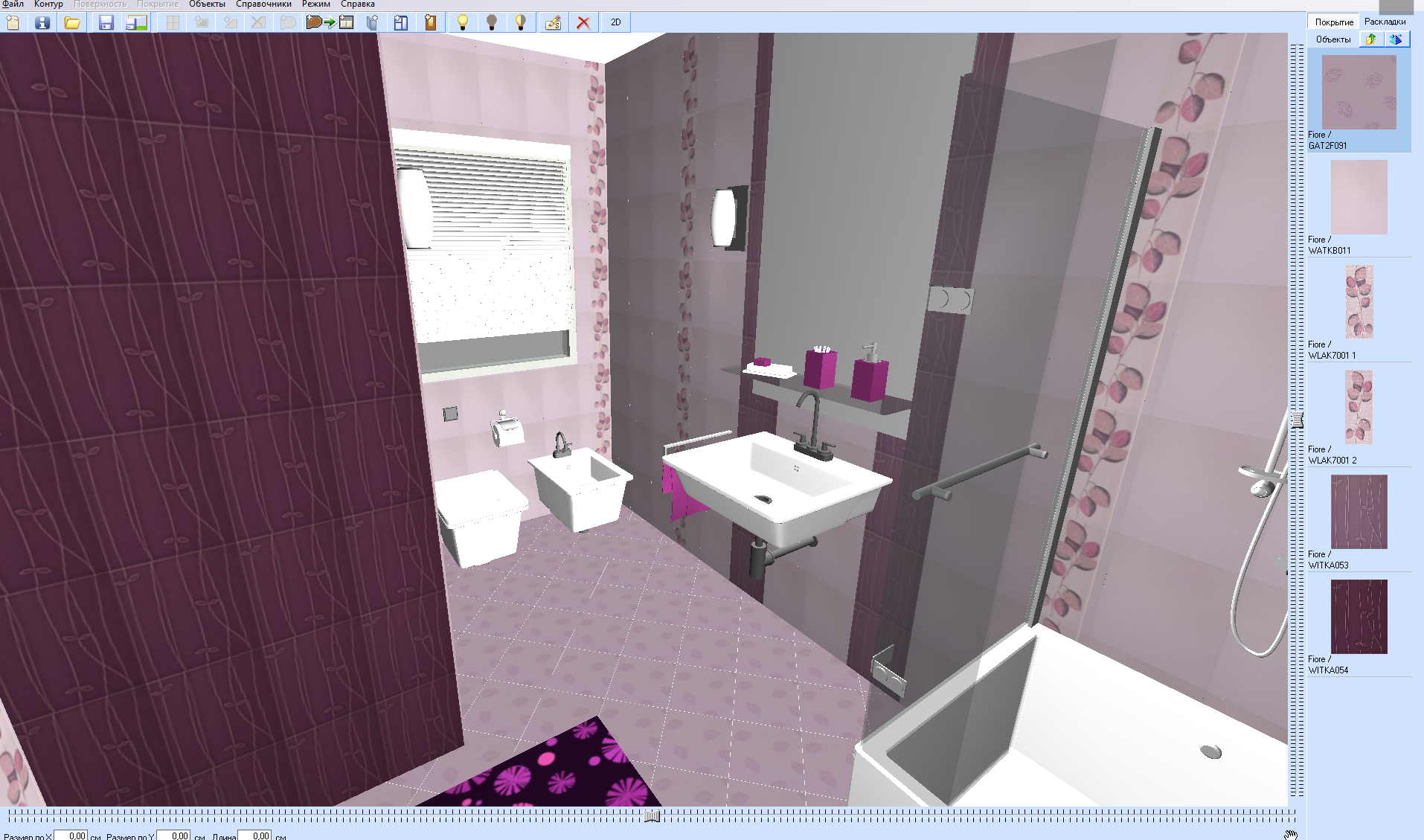Click the Размер по X input field
The height and width of the screenshot is (840, 1424).
click(x=71, y=836)
